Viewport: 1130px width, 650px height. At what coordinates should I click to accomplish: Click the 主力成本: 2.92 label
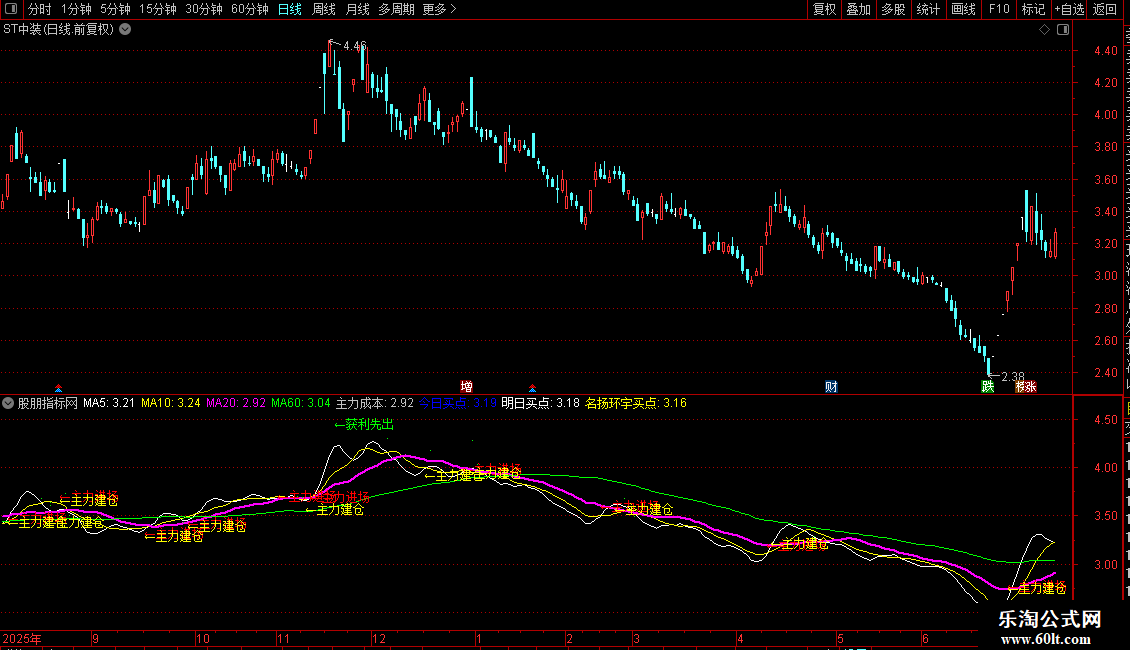coord(375,404)
